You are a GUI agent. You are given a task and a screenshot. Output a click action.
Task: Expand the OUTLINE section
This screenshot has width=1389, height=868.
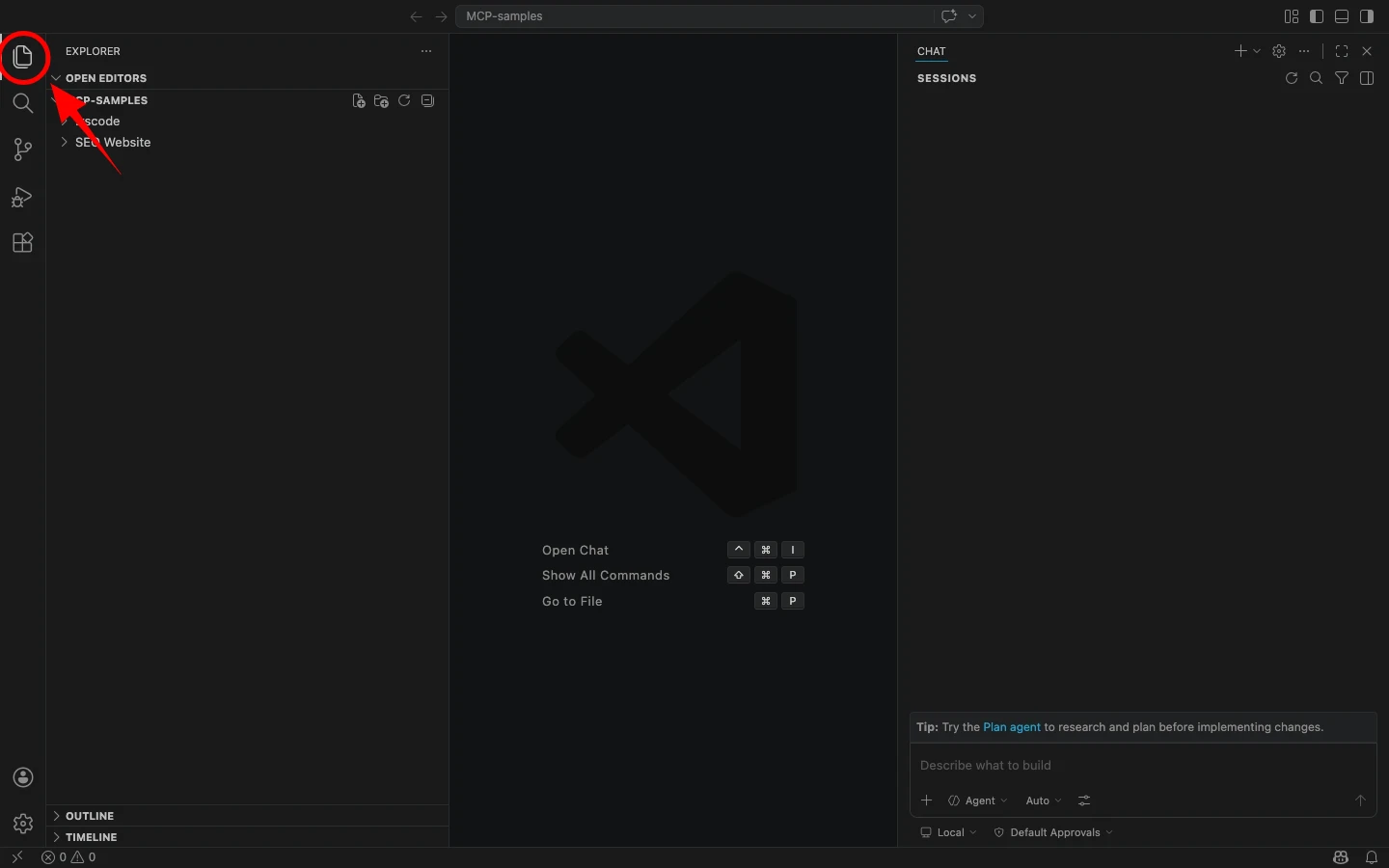[x=247, y=816]
